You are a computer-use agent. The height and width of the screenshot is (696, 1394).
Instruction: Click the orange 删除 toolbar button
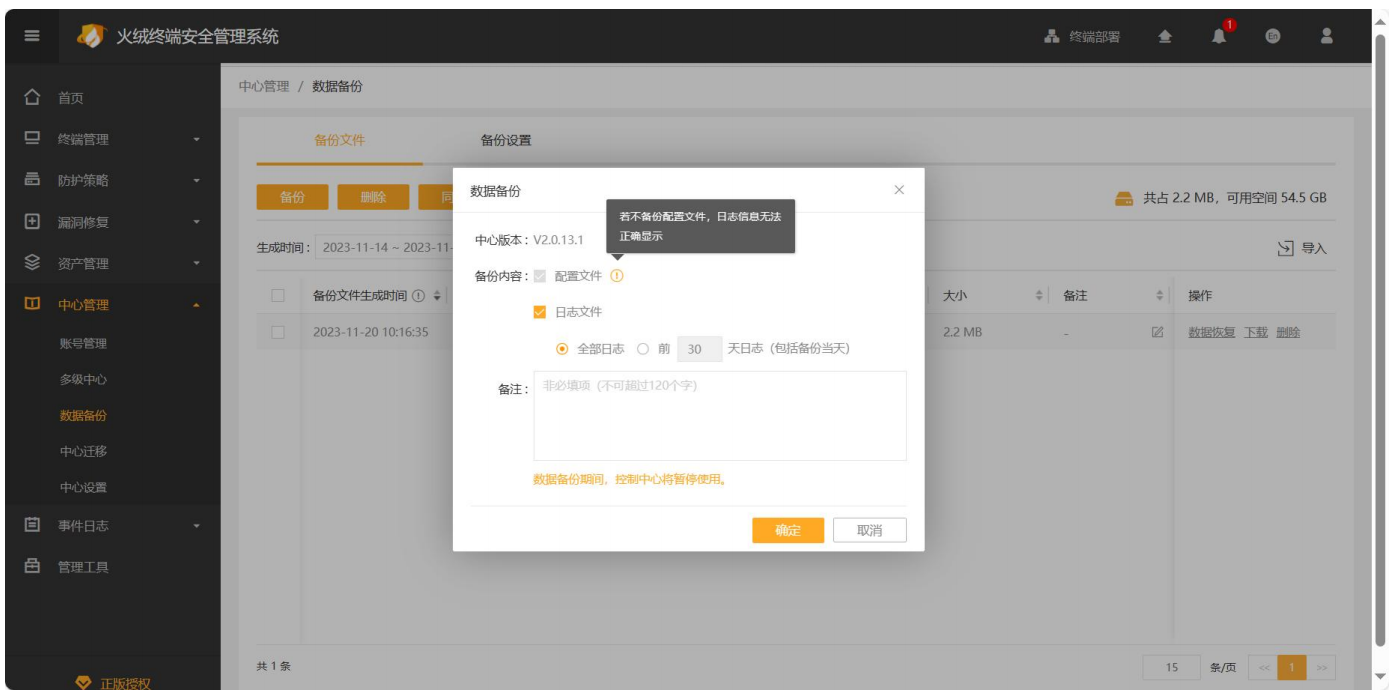tap(373, 197)
